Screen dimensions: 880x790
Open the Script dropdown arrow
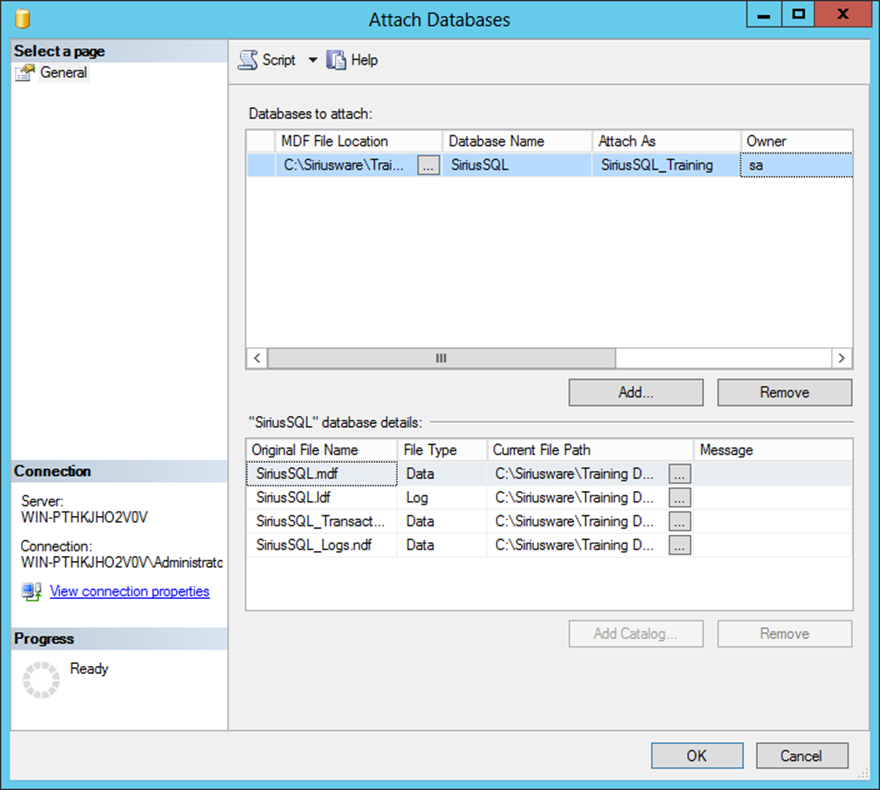(312, 60)
